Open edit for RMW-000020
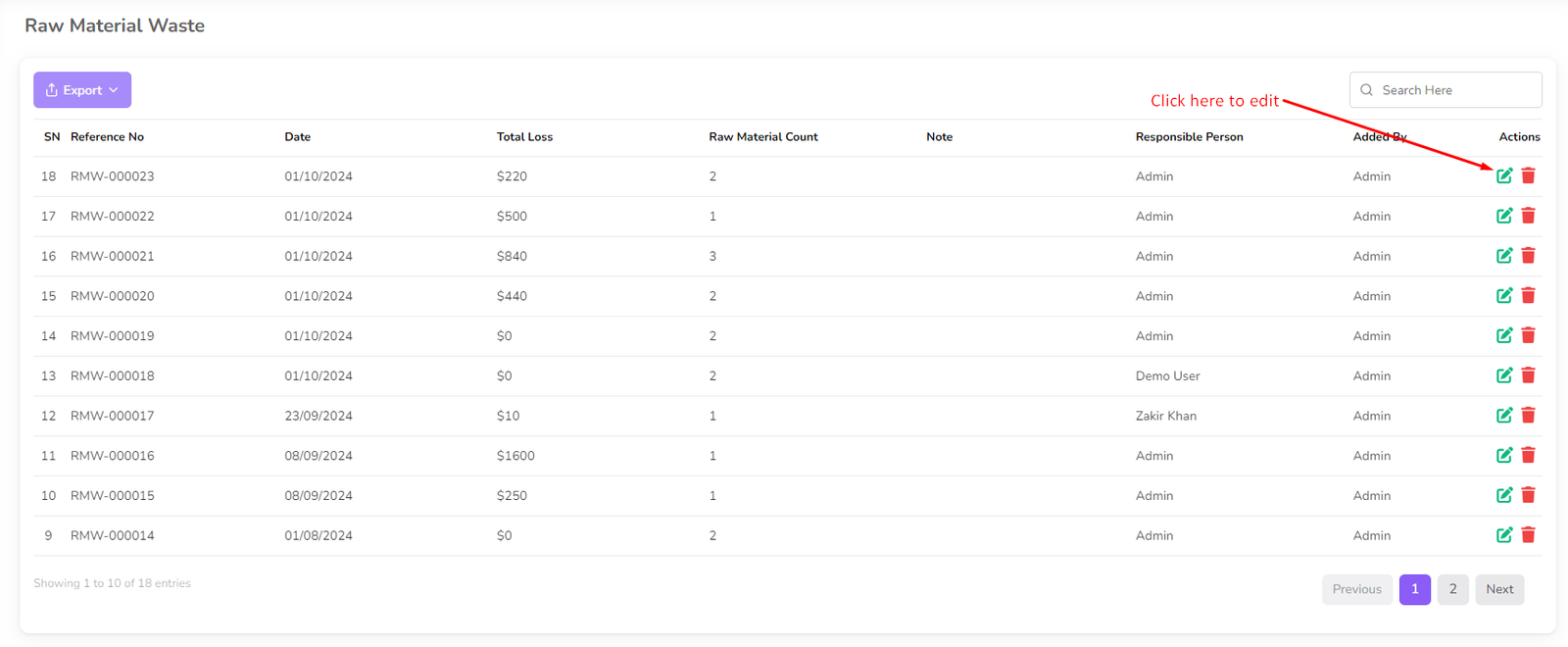 [1503, 296]
